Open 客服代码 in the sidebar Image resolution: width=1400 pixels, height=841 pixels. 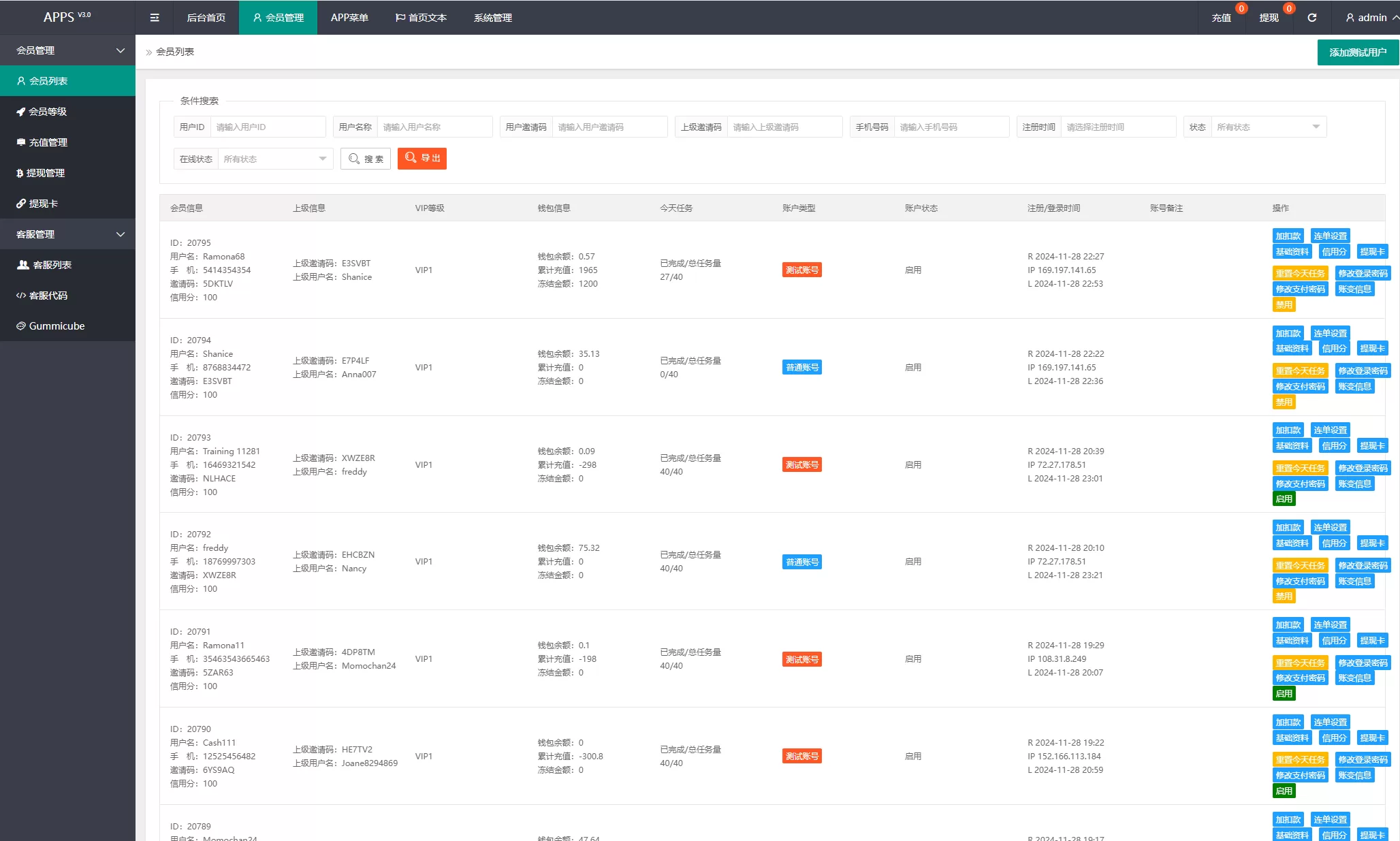click(x=48, y=296)
